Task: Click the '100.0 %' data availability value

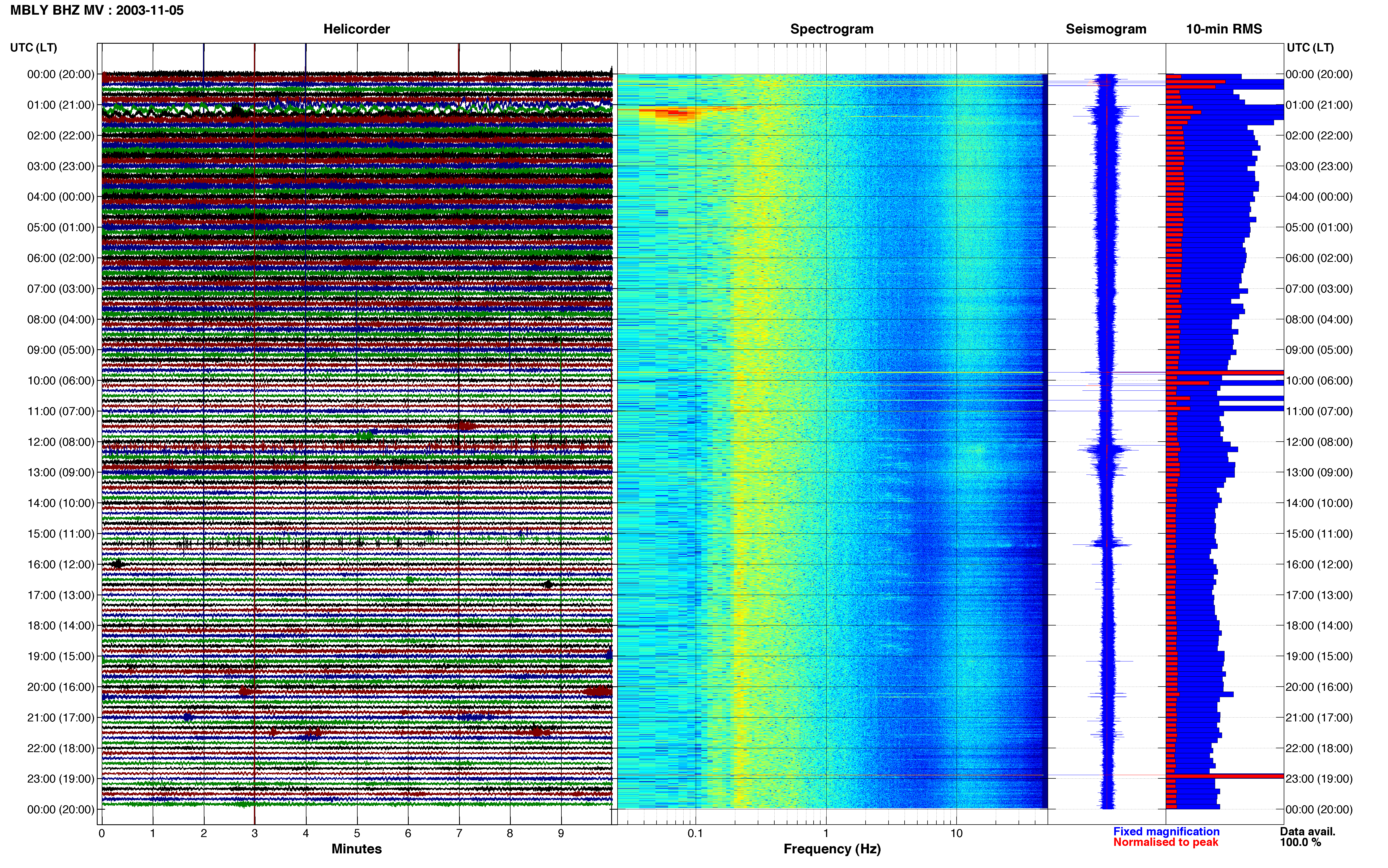Action: point(1300,842)
